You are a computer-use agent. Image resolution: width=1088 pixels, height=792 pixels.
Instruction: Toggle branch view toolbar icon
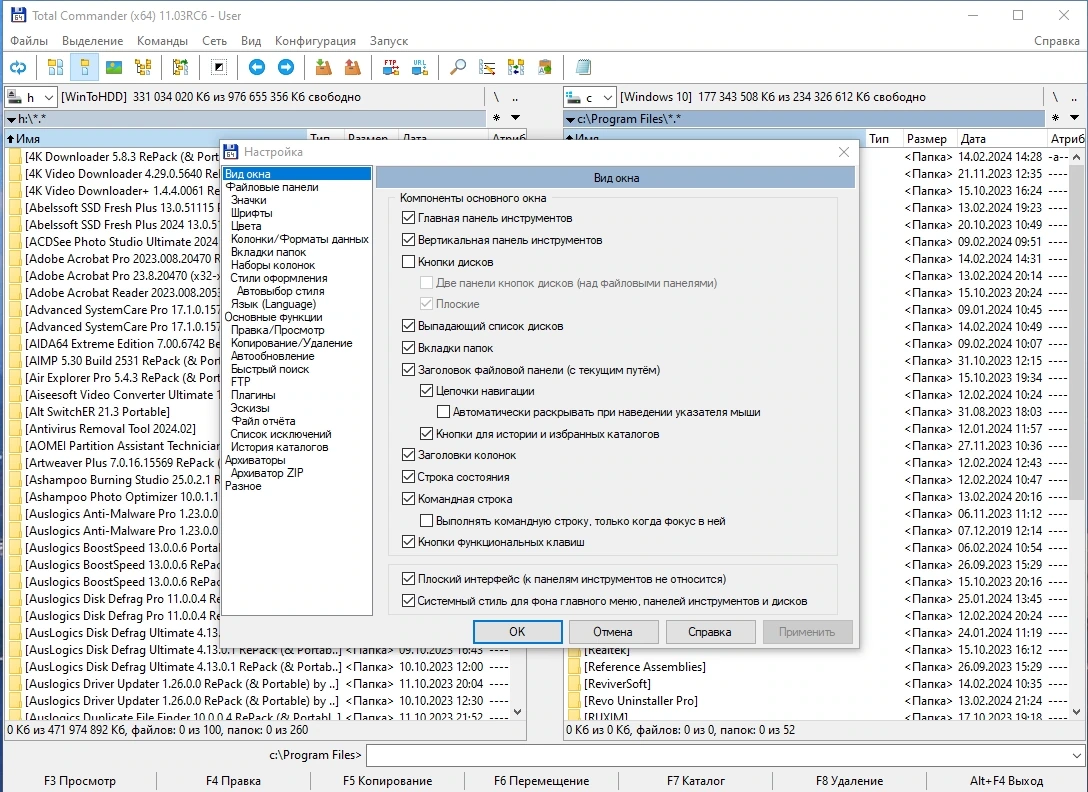coord(180,67)
